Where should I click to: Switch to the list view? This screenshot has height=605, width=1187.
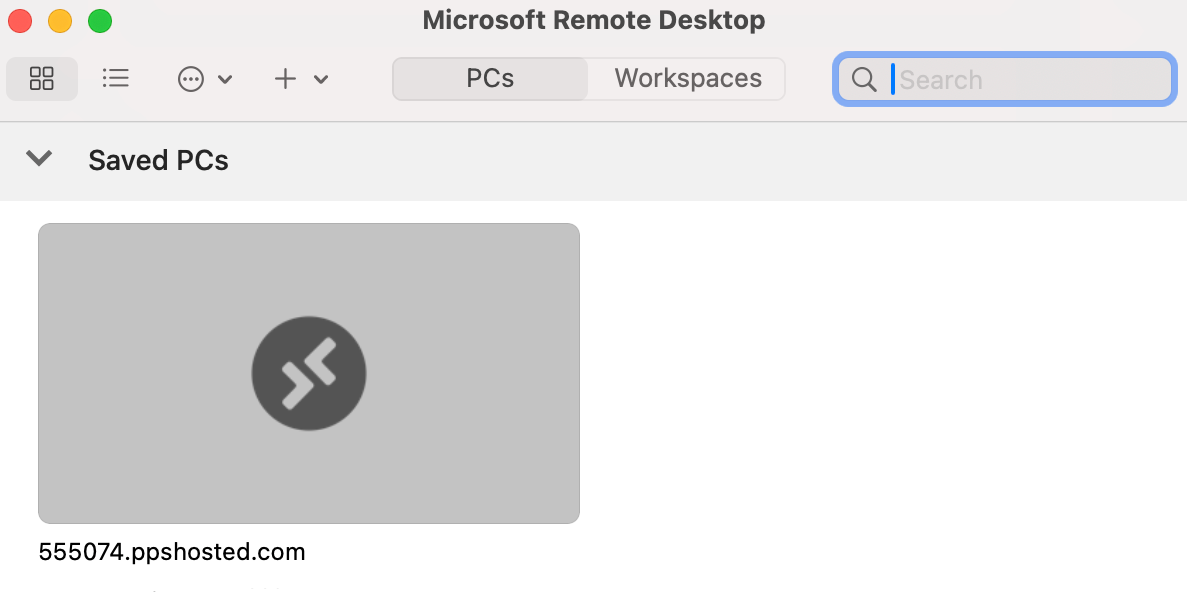(x=115, y=78)
